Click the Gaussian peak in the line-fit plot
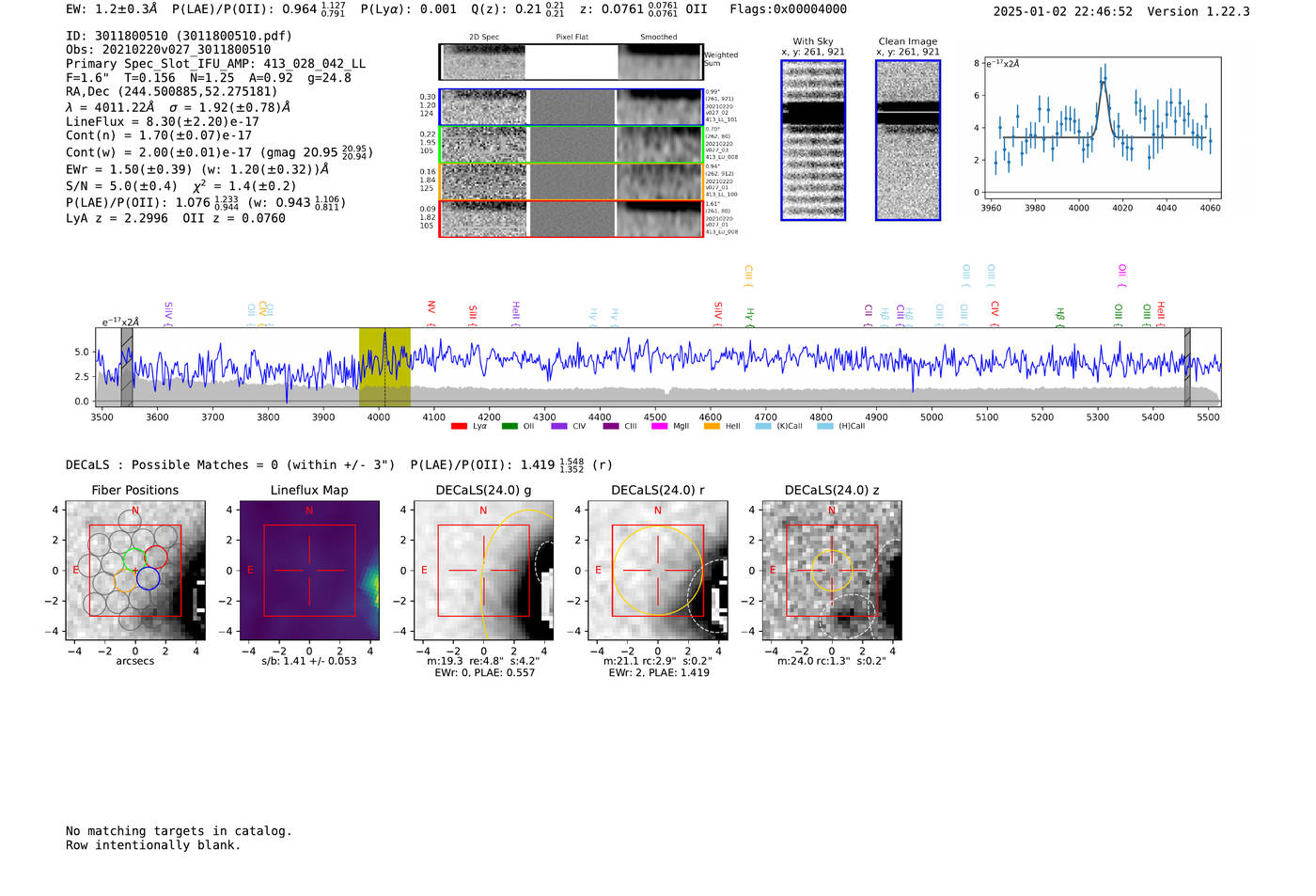Viewport: 1316px width, 896px height. click(1104, 81)
